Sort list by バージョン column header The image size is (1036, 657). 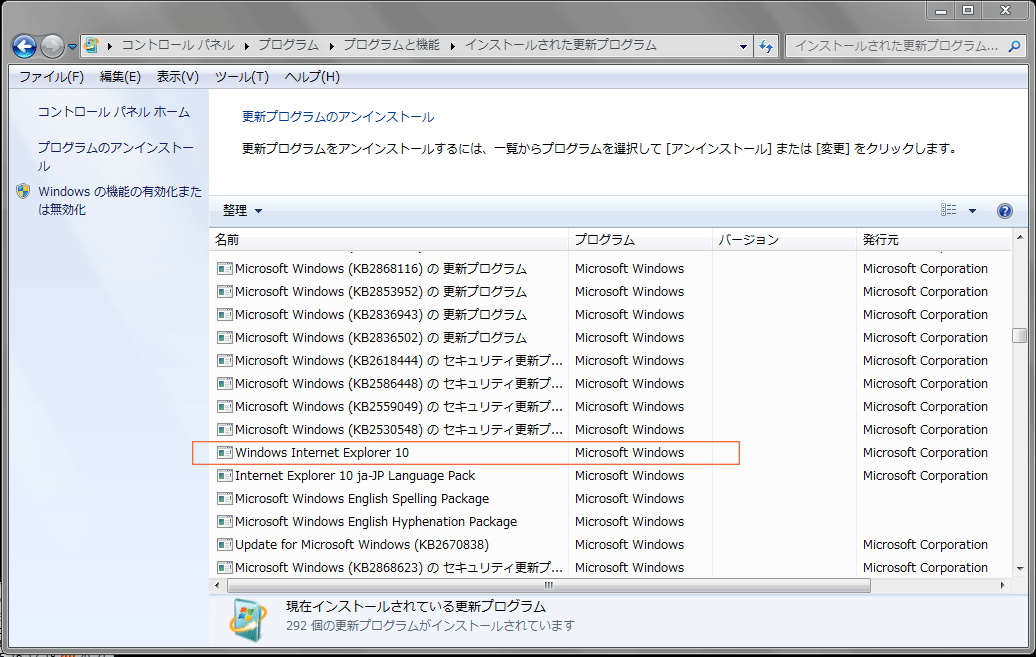point(784,240)
